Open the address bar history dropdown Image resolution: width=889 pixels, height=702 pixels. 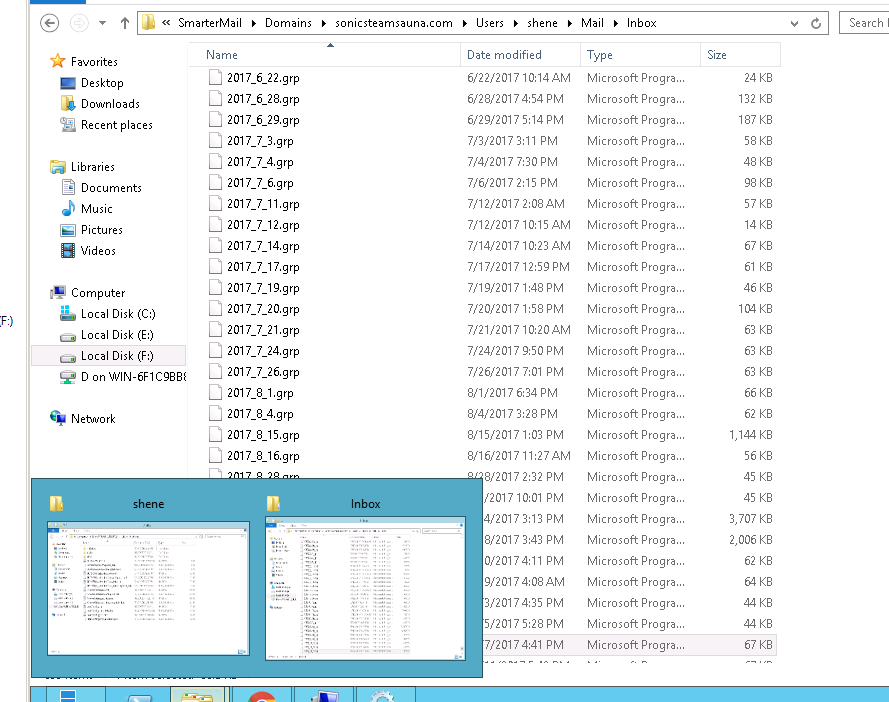796,23
